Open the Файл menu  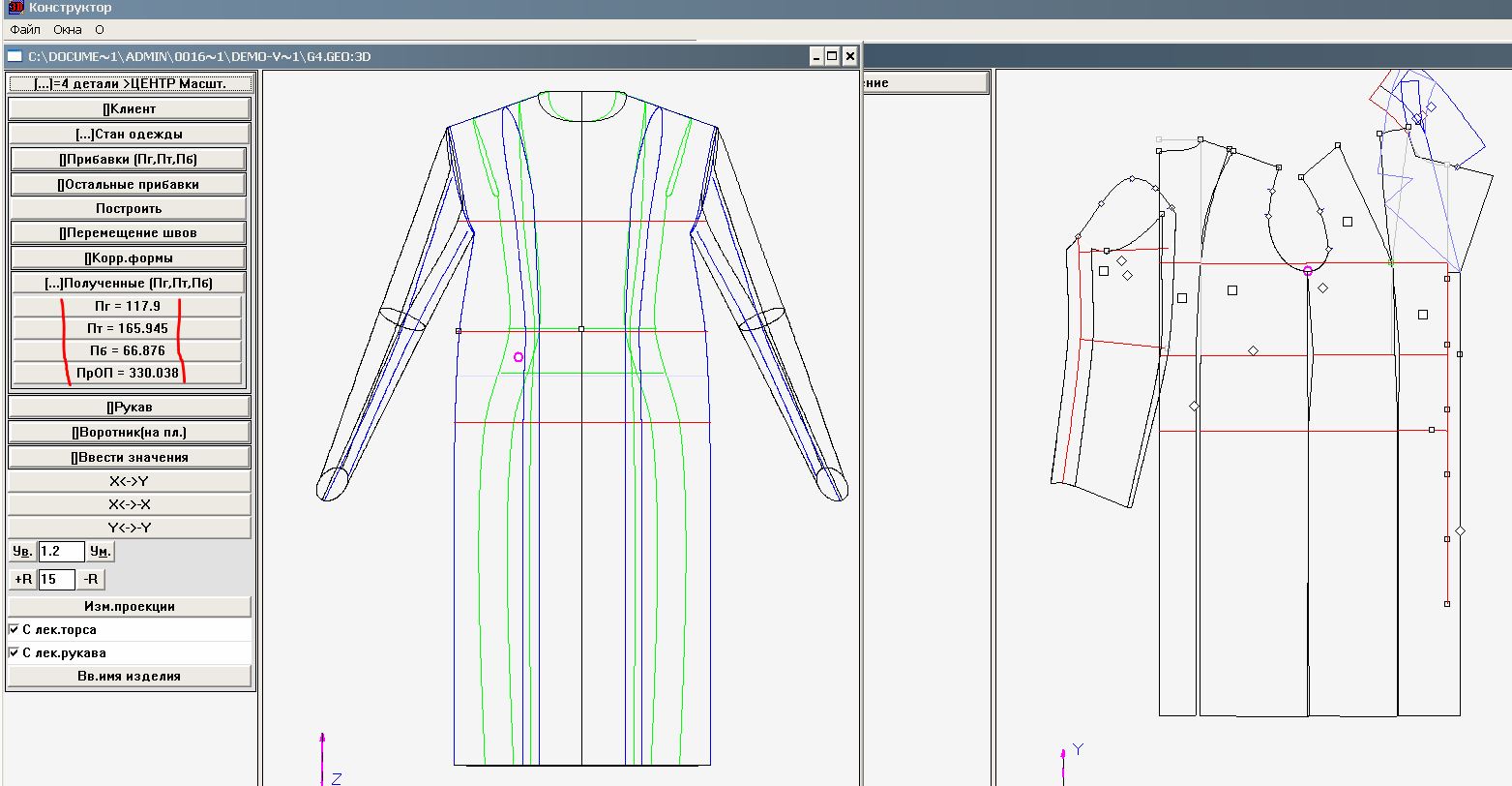coord(25,30)
